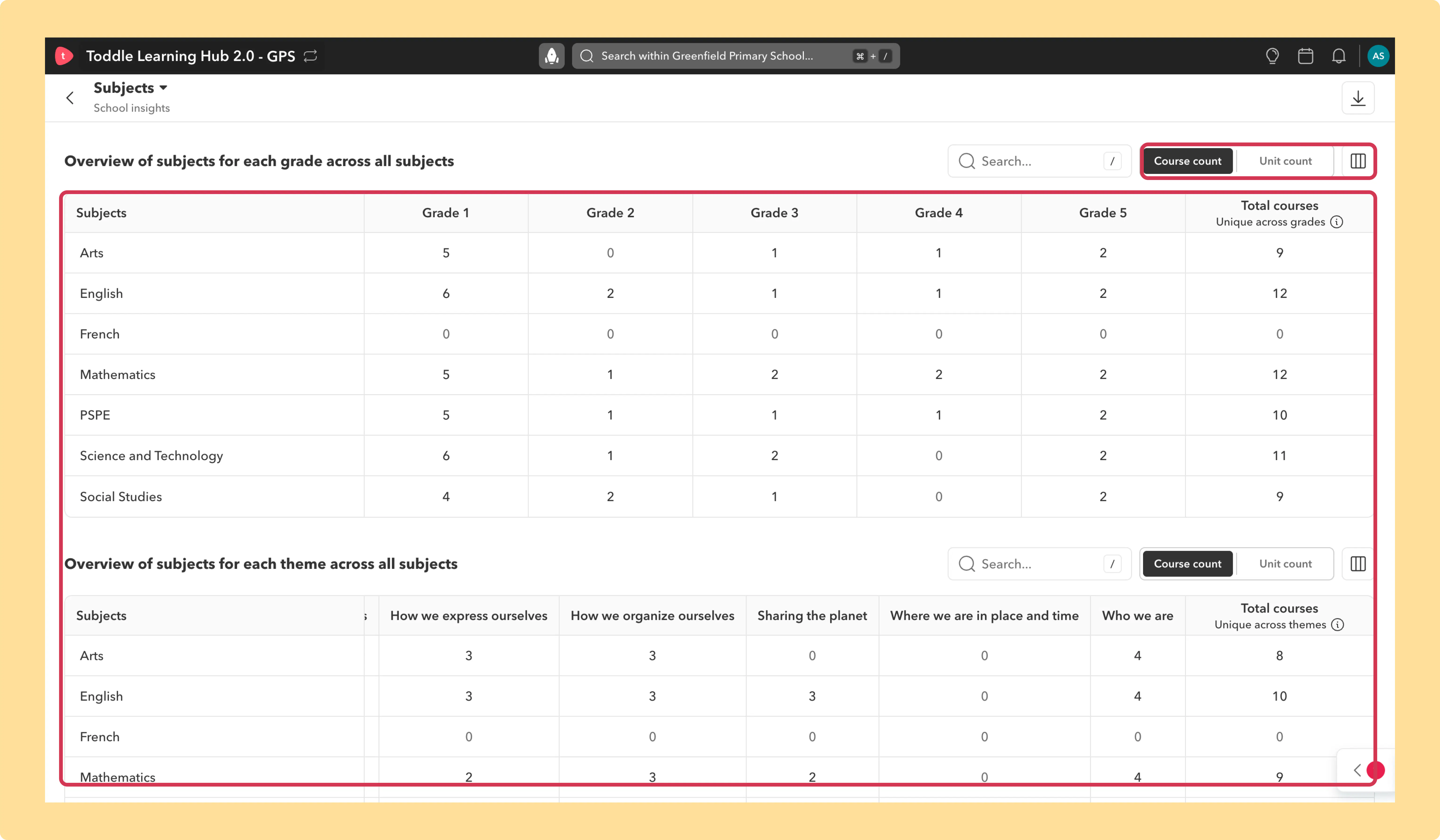Click the Grade 3 column header
This screenshot has width=1440, height=840.
(774, 213)
